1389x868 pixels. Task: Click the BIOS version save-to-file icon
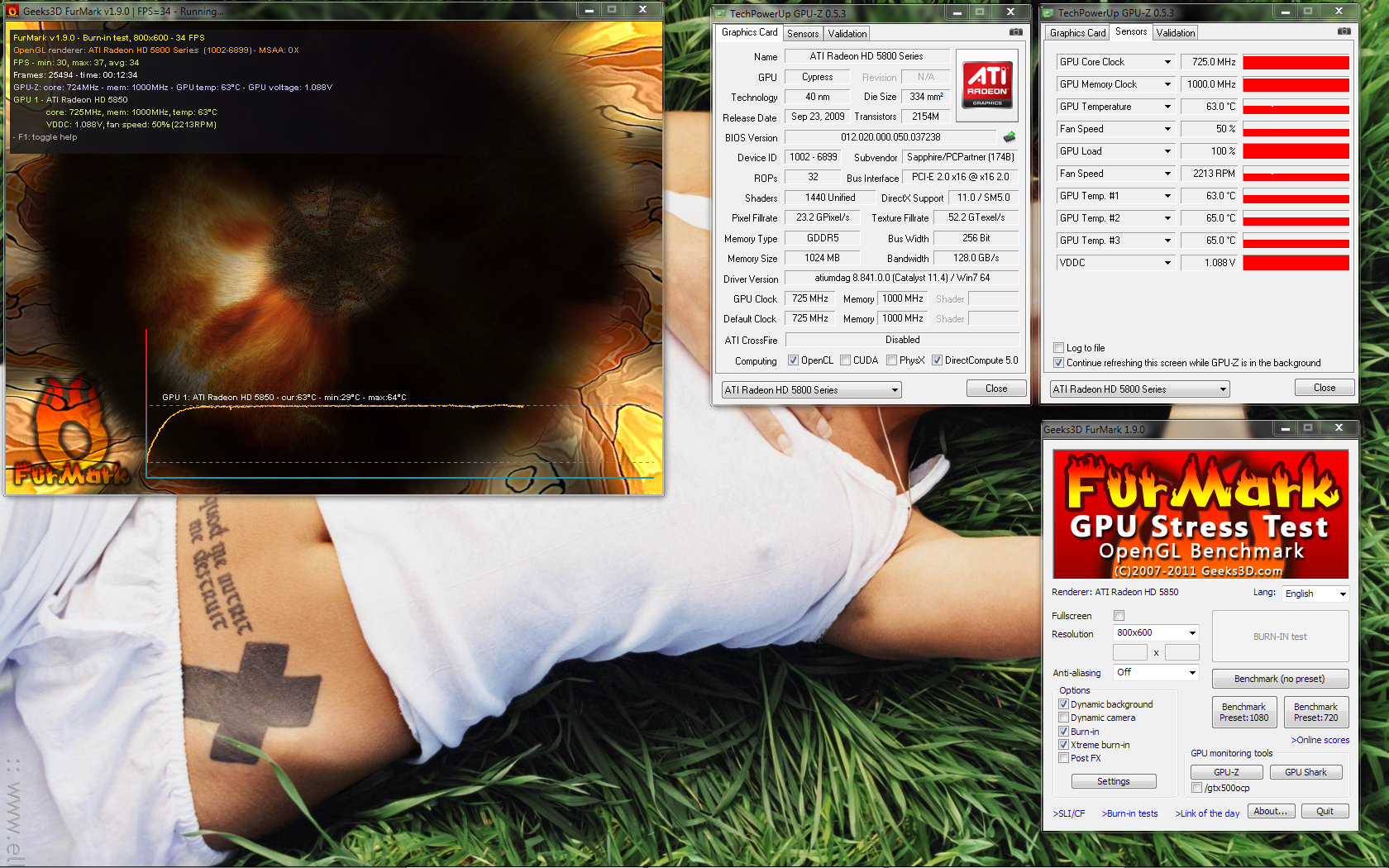click(x=1010, y=137)
